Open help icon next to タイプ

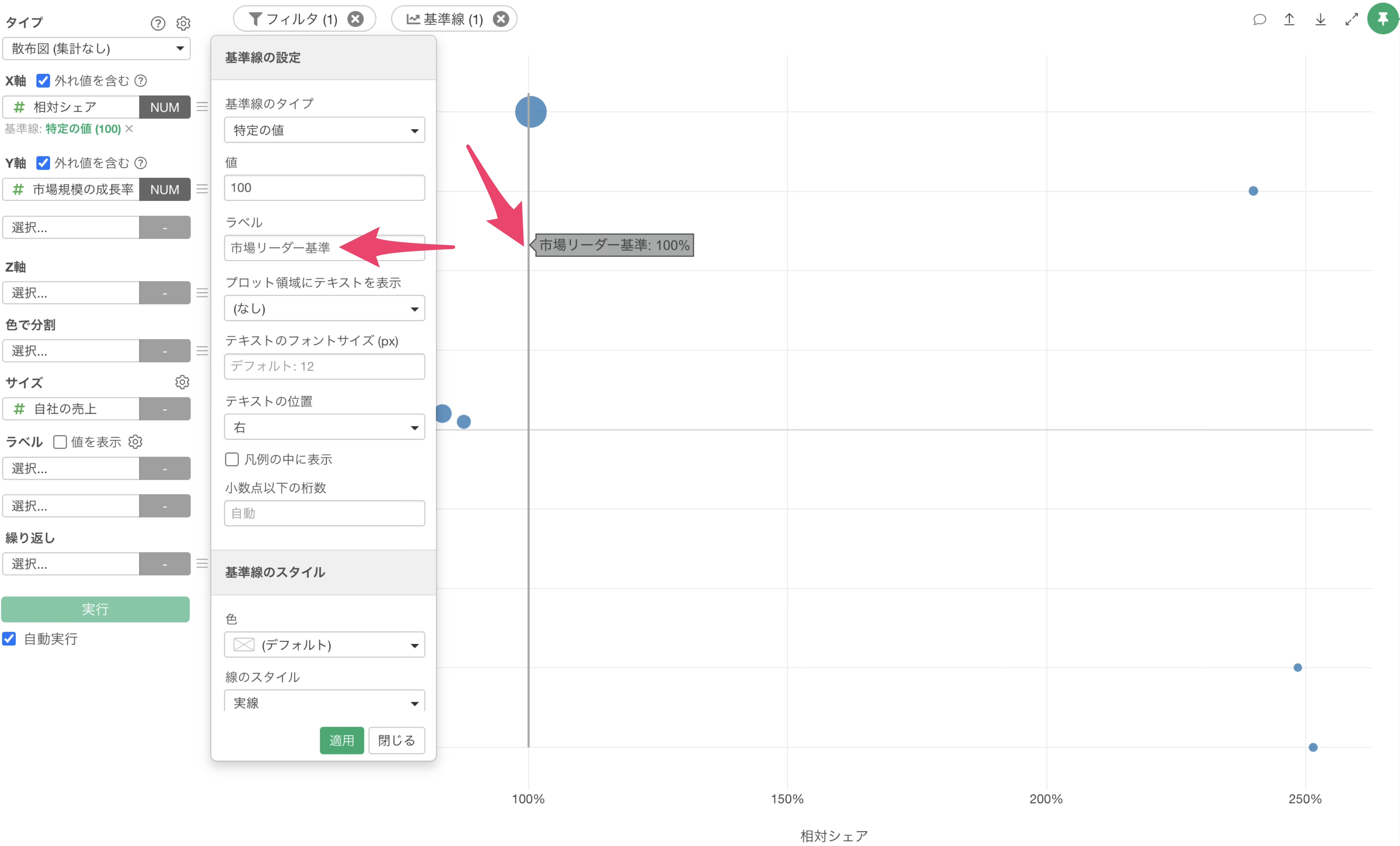point(158,23)
